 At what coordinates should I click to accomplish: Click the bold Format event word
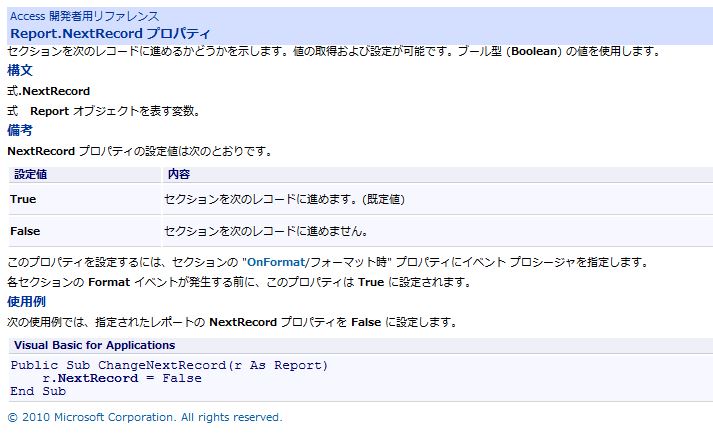point(109,282)
